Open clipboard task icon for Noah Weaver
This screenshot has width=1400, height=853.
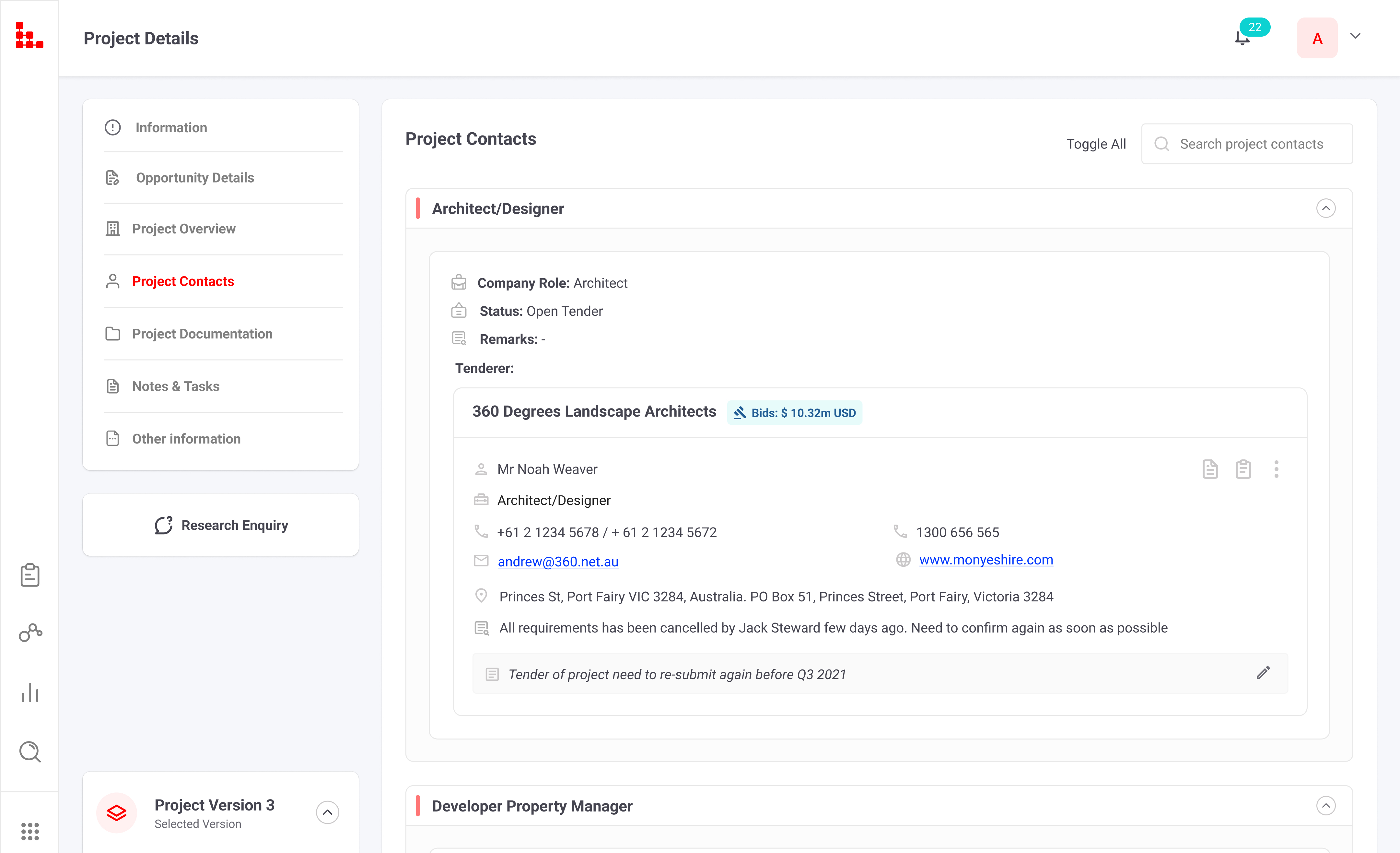[1243, 469]
